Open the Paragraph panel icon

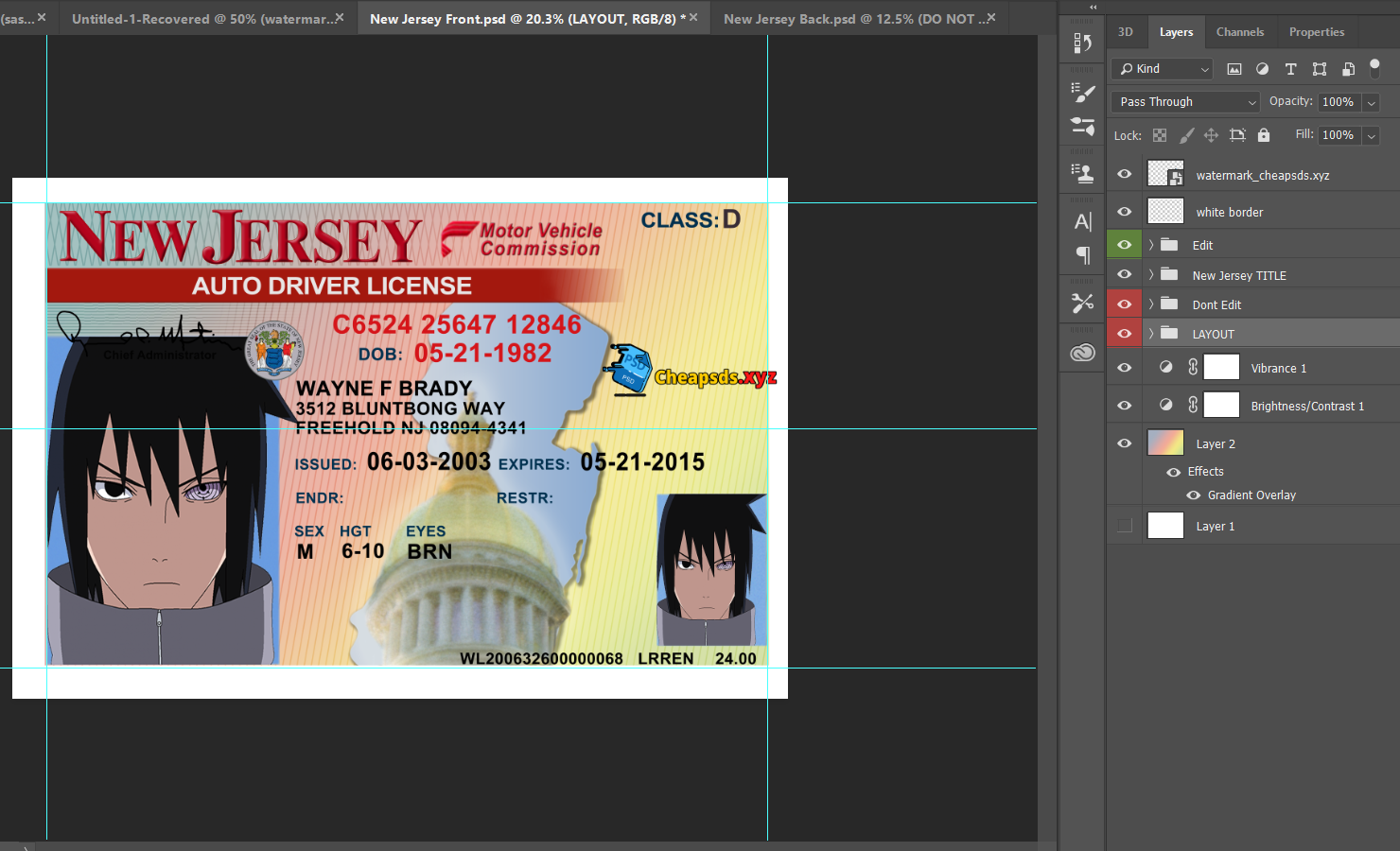point(1082,255)
